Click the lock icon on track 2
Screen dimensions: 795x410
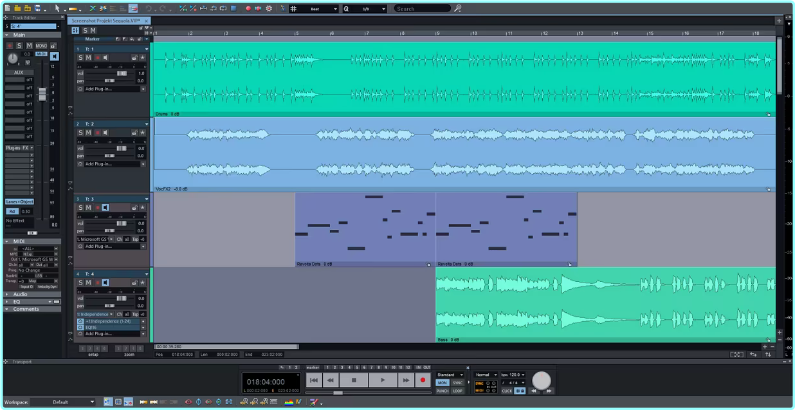(134, 133)
